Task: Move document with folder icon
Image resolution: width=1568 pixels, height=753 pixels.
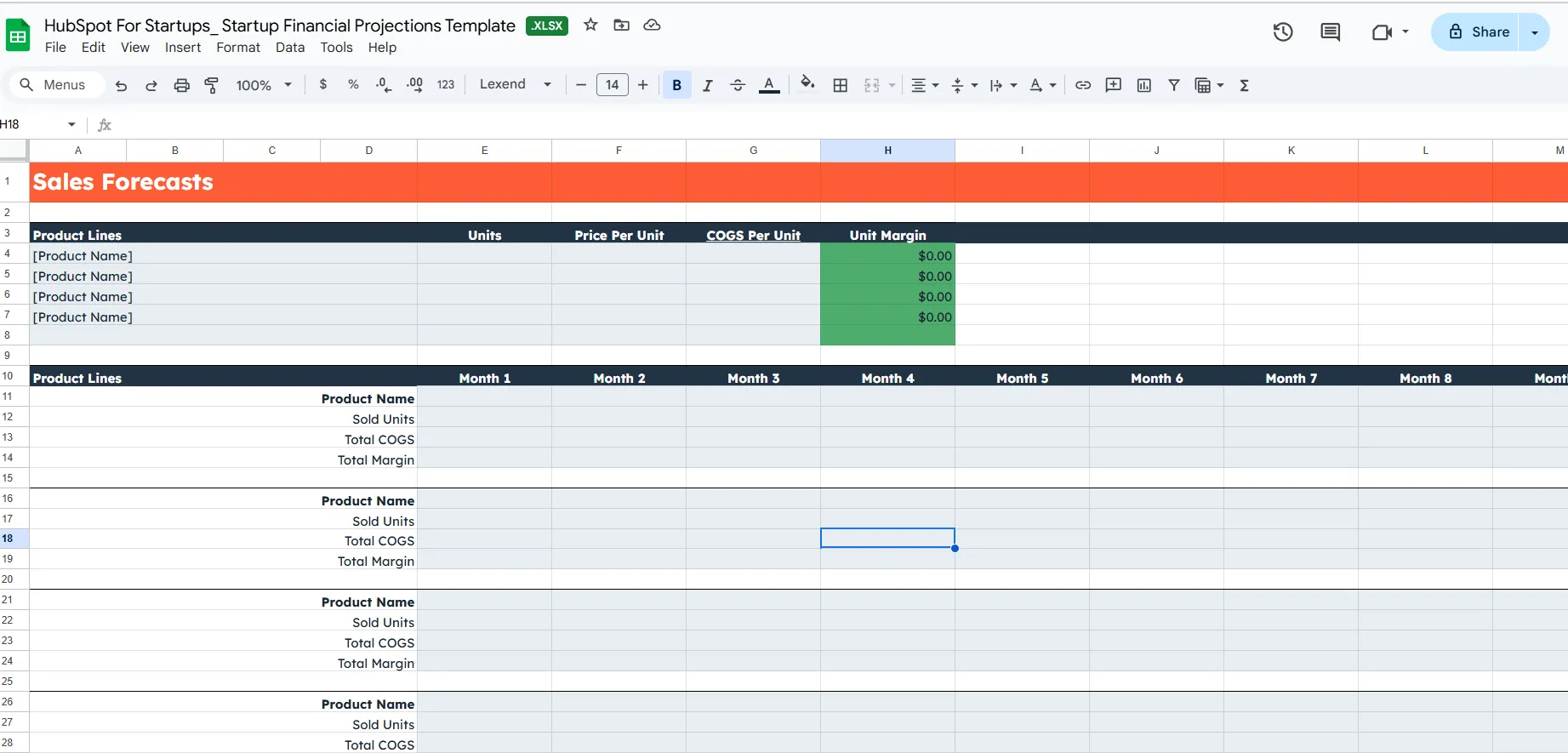Action: tap(622, 25)
